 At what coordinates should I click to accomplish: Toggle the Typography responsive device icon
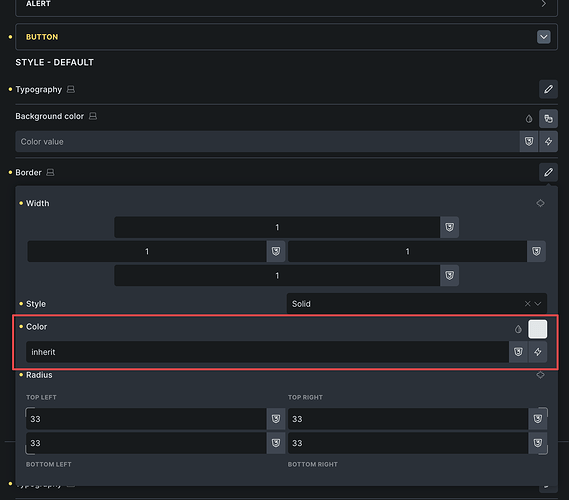(71, 89)
